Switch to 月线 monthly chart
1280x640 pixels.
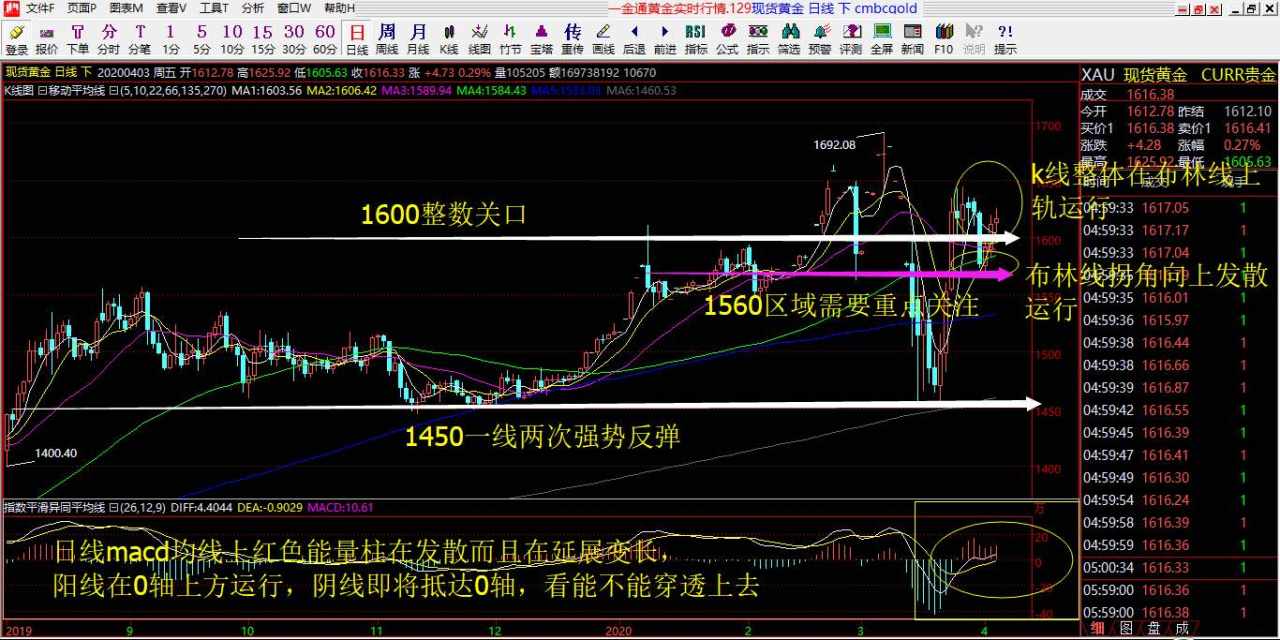[x=418, y=39]
